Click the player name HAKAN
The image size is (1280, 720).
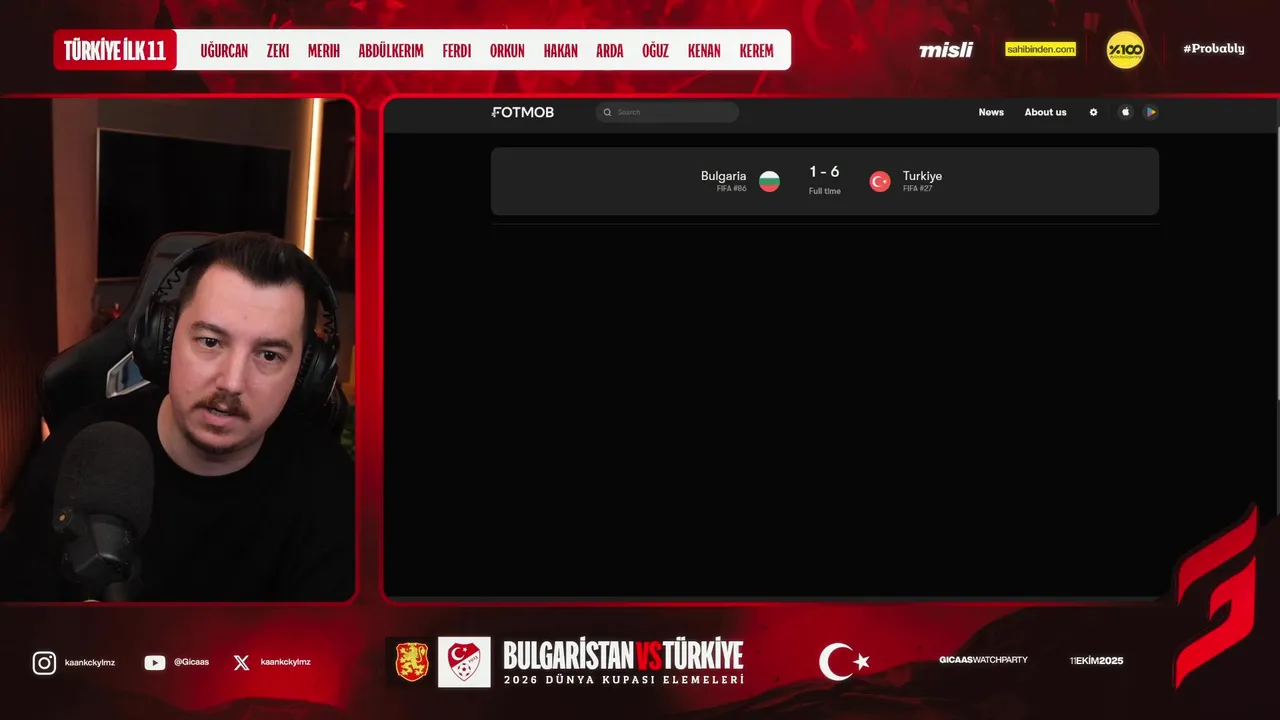(x=561, y=51)
